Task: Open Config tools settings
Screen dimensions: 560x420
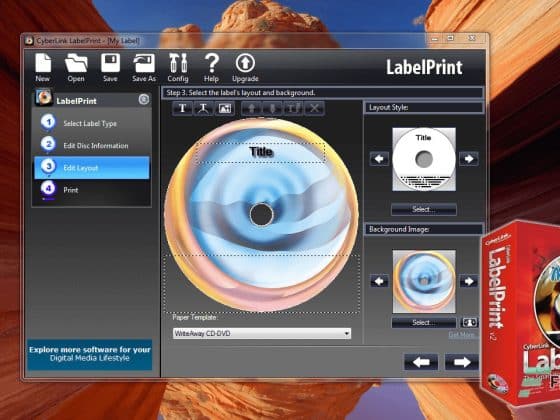Action: point(178,68)
